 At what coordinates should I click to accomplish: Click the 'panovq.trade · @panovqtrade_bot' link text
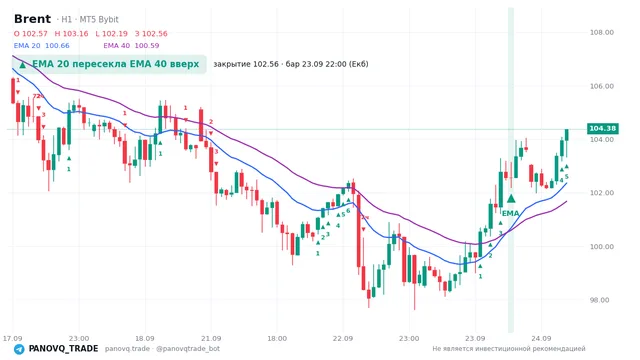(162, 349)
